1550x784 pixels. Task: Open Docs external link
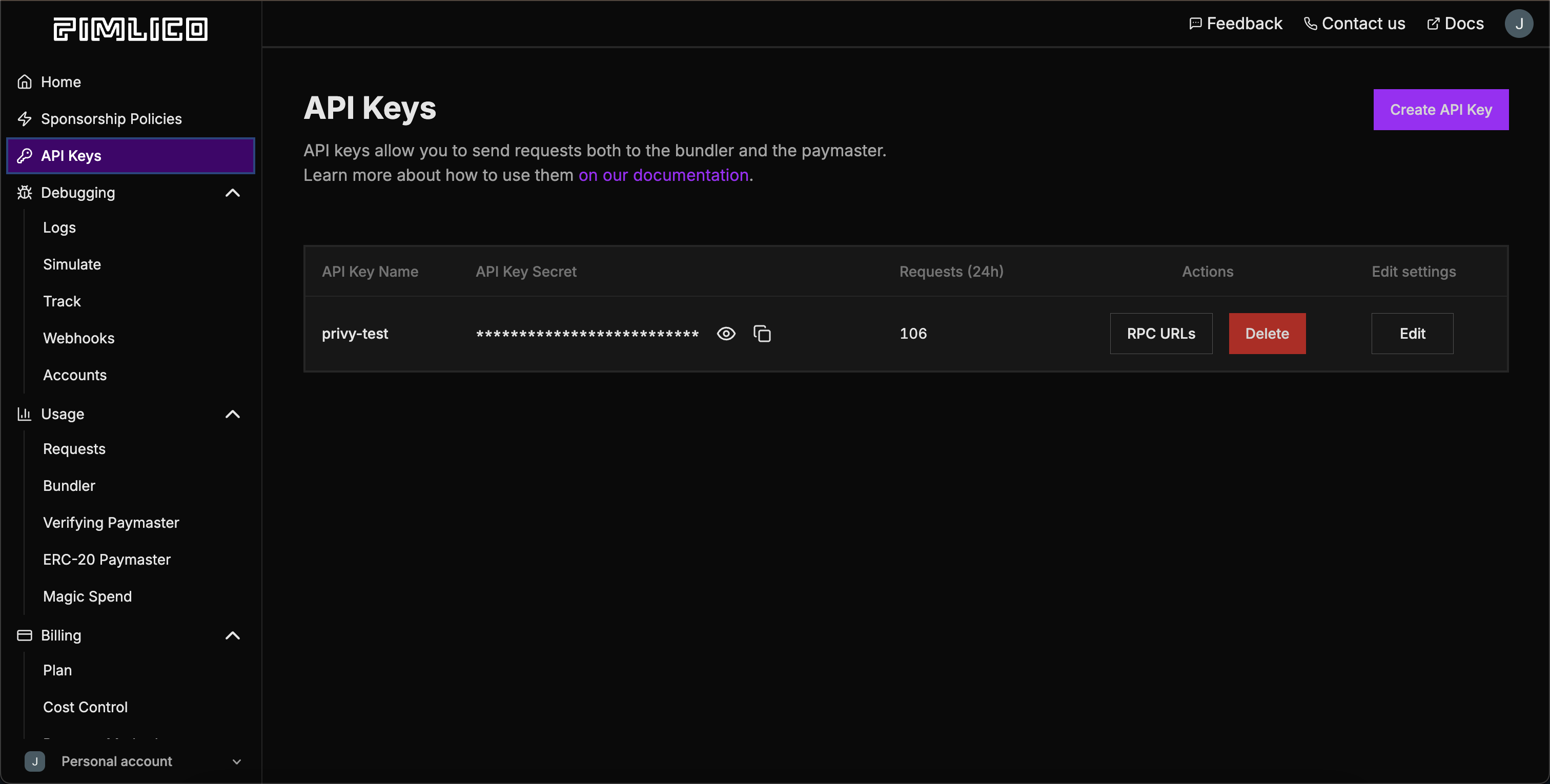[x=1455, y=24]
